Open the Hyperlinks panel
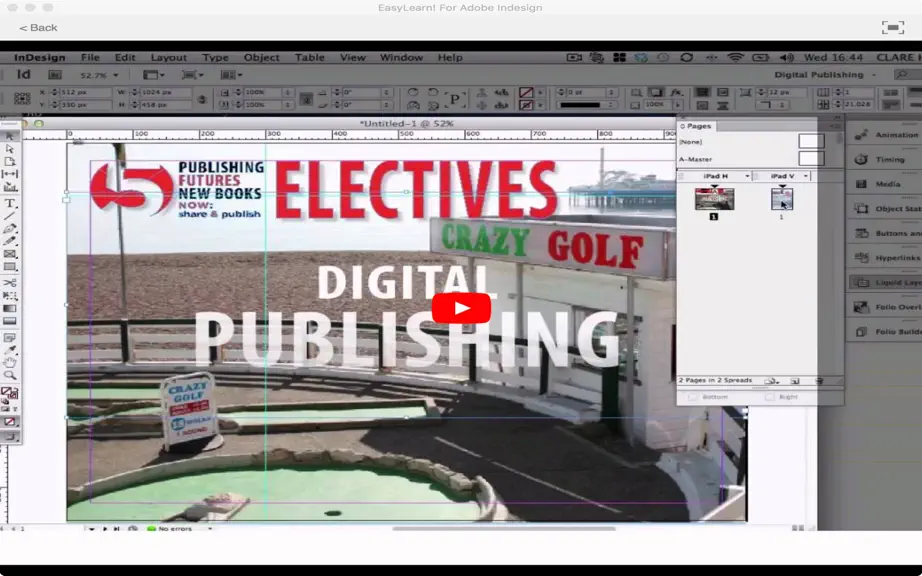The height and width of the screenshot is (576, 922). (x=886, y=257)
